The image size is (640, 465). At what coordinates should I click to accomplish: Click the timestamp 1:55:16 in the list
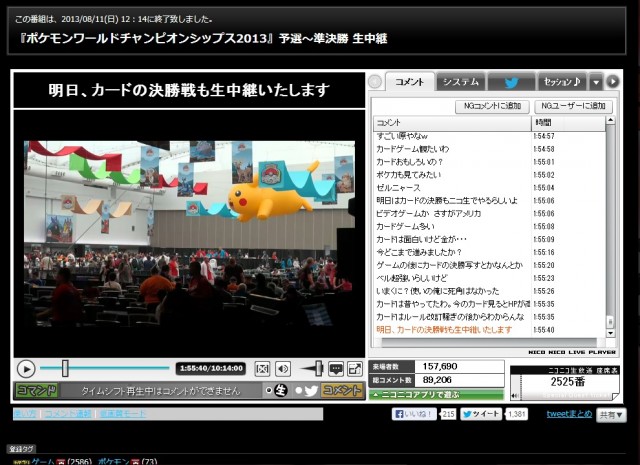(x=544, y=252)
